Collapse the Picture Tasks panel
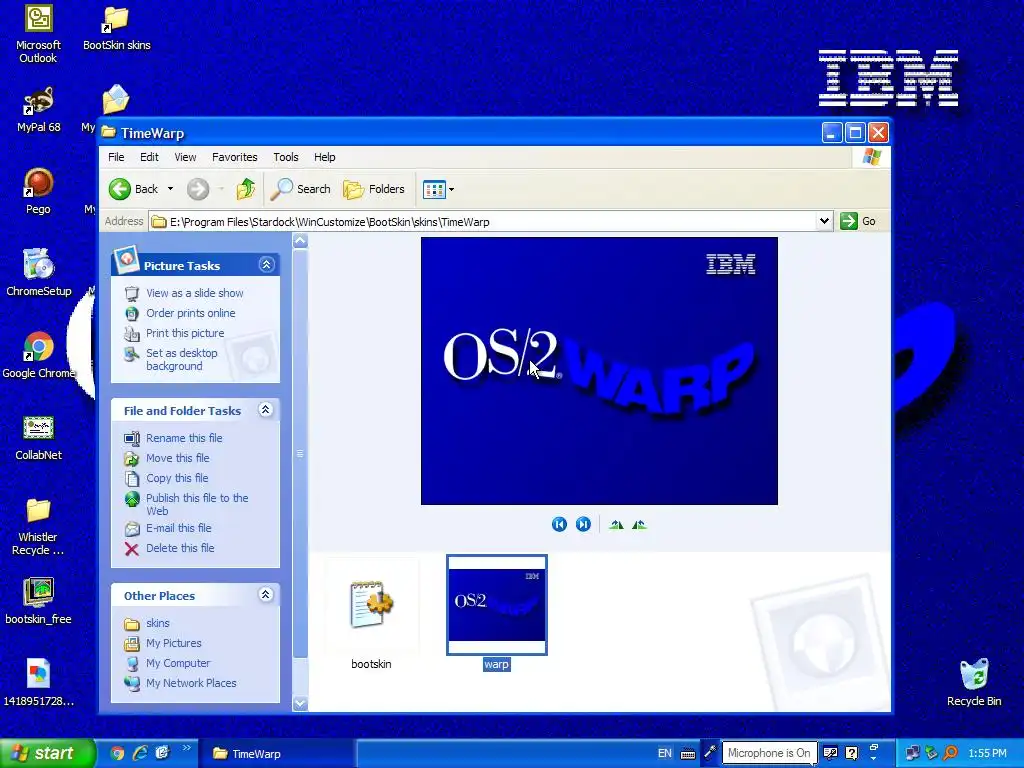Screen dimensions: 1024x768 pyautogui.click(x=266, y=264)
